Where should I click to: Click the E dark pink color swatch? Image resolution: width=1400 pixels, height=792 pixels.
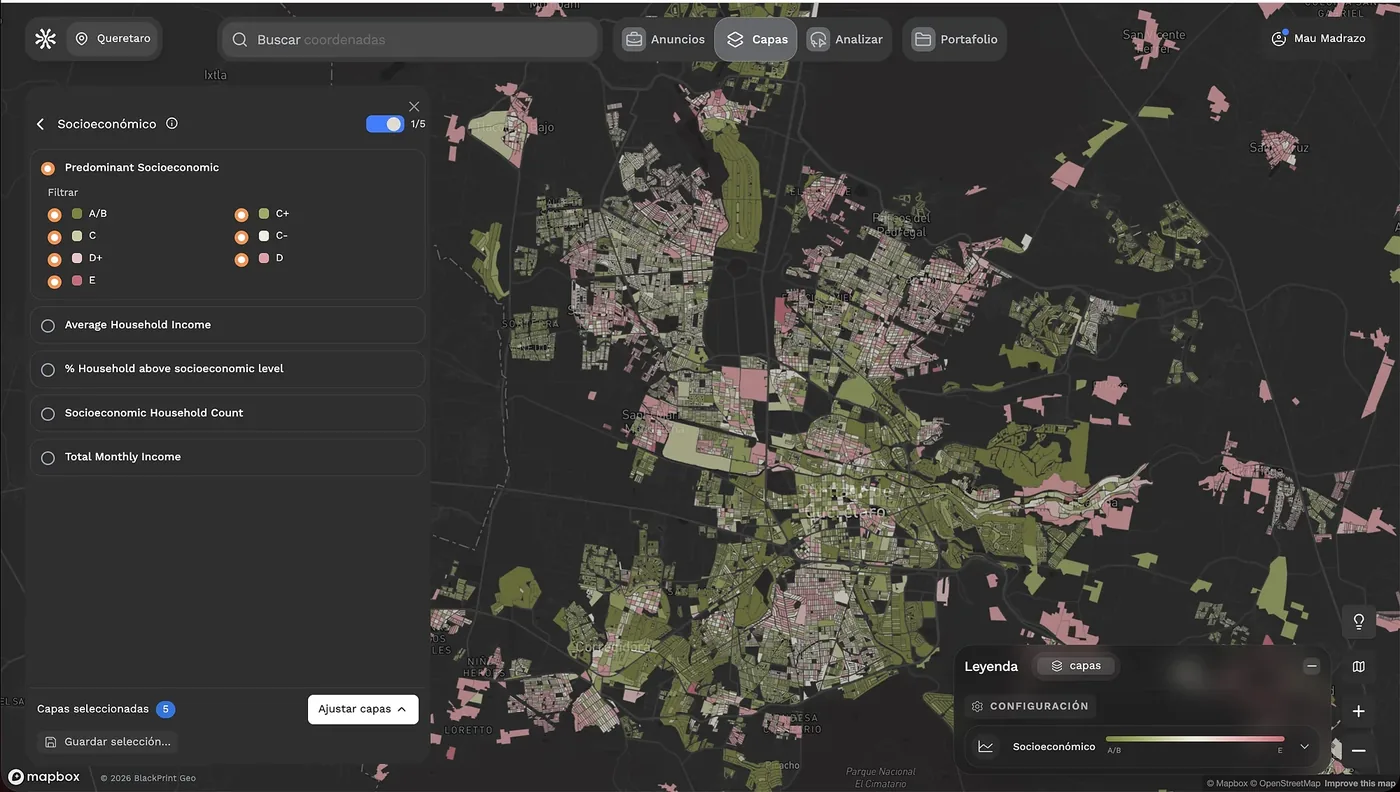tap(77, 280)
